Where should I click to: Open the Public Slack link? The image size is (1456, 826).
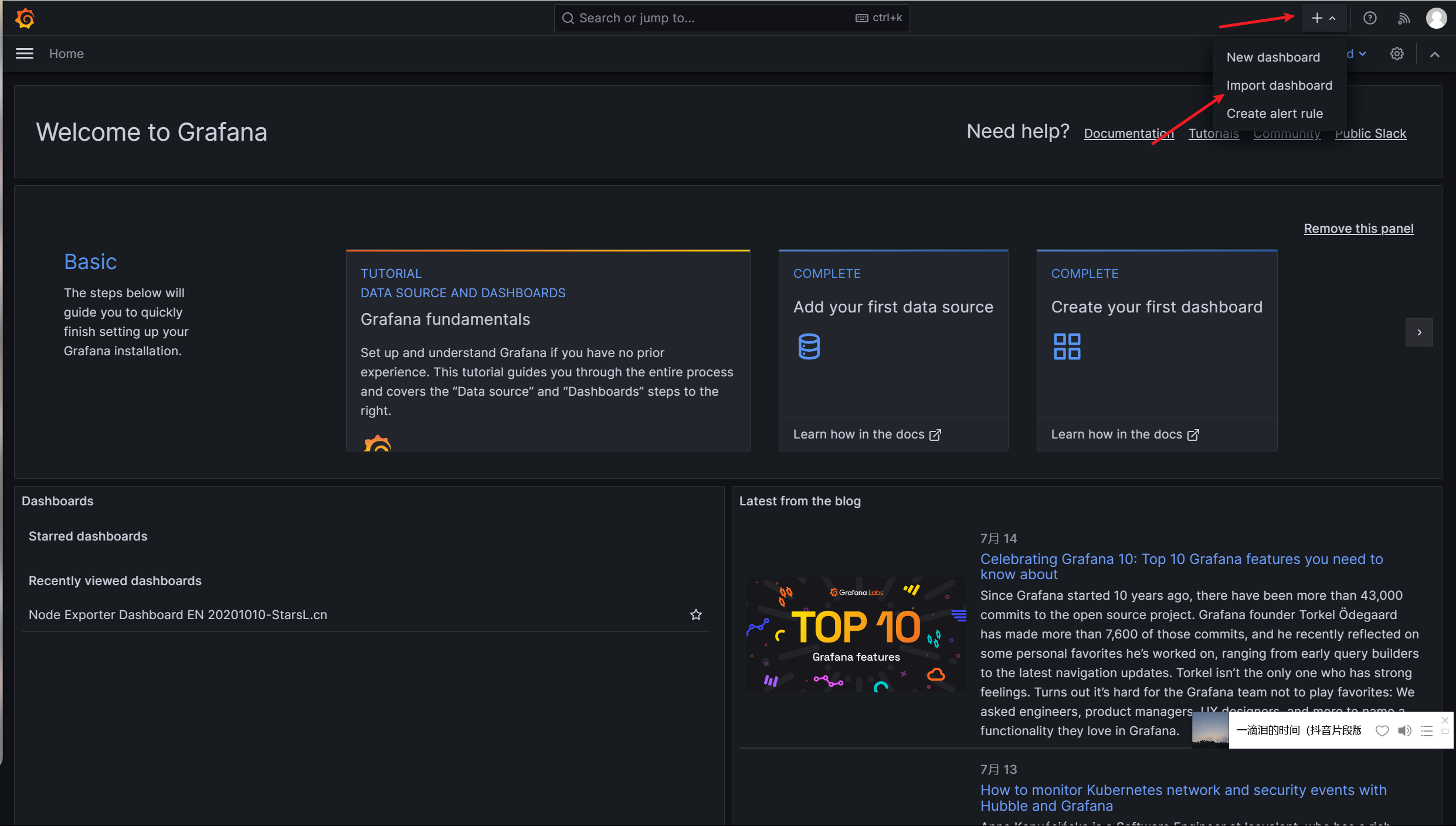tap(1370, 134)
